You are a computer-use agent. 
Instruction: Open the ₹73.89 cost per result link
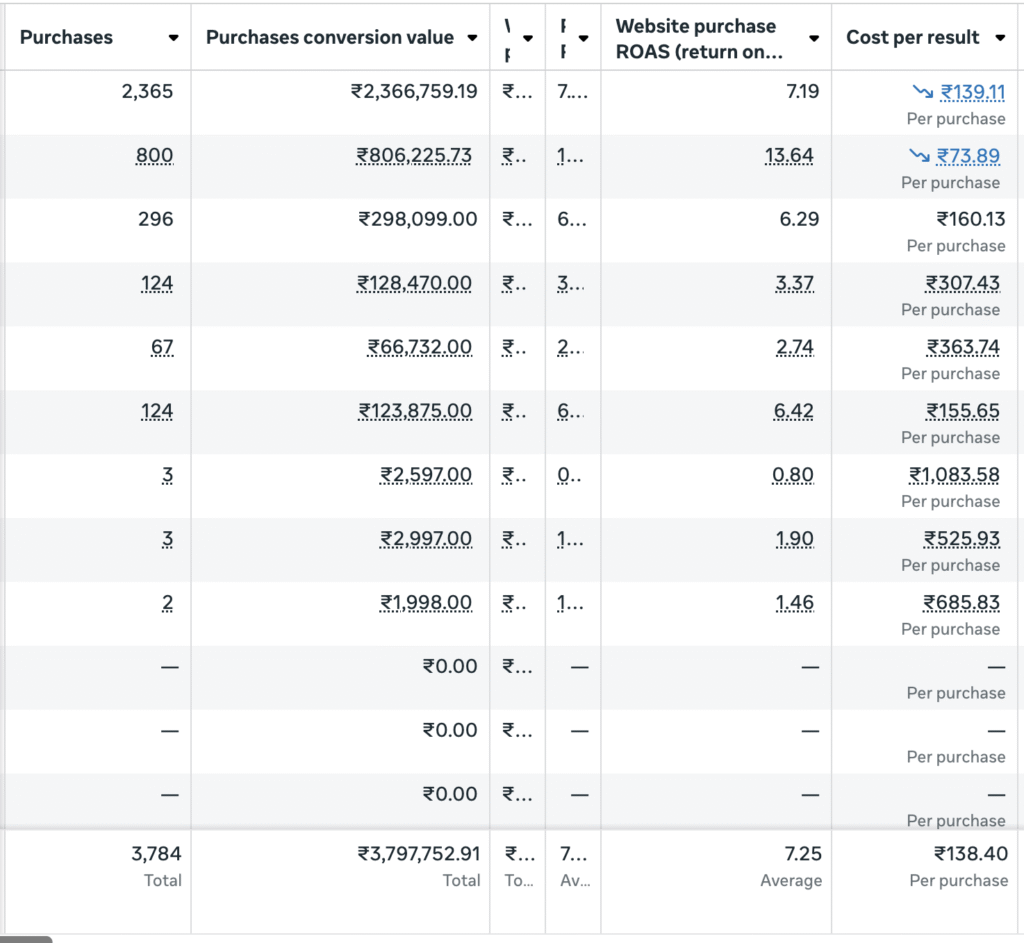pos(968,156)
